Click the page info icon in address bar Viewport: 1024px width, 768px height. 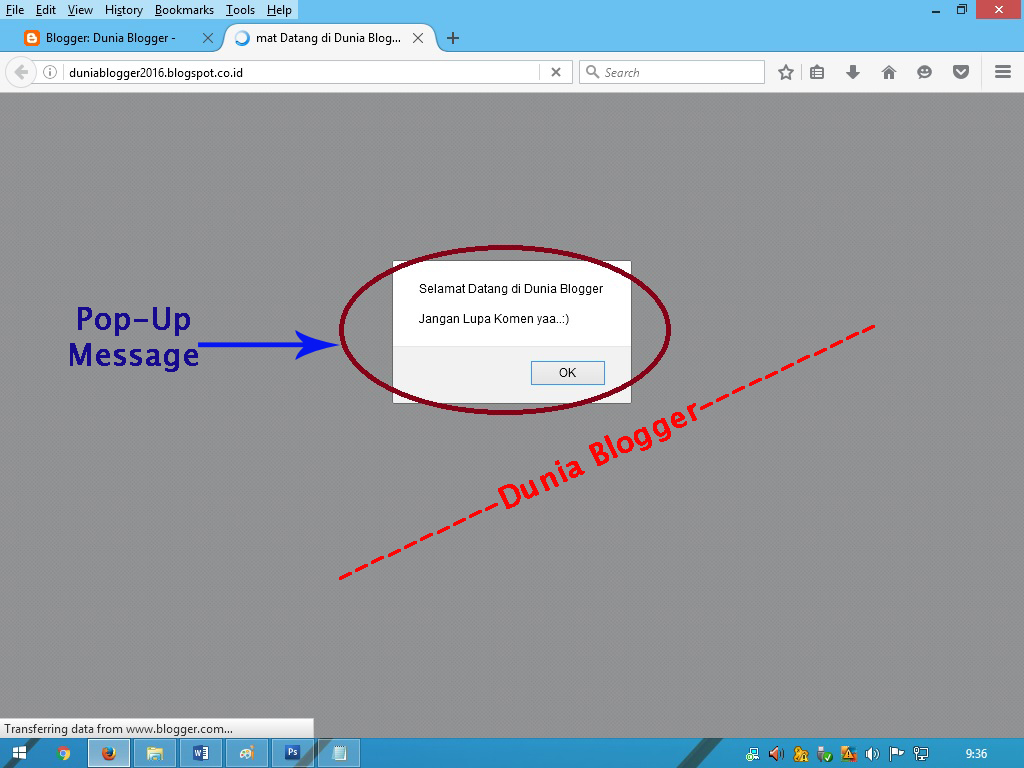point(49,72)
